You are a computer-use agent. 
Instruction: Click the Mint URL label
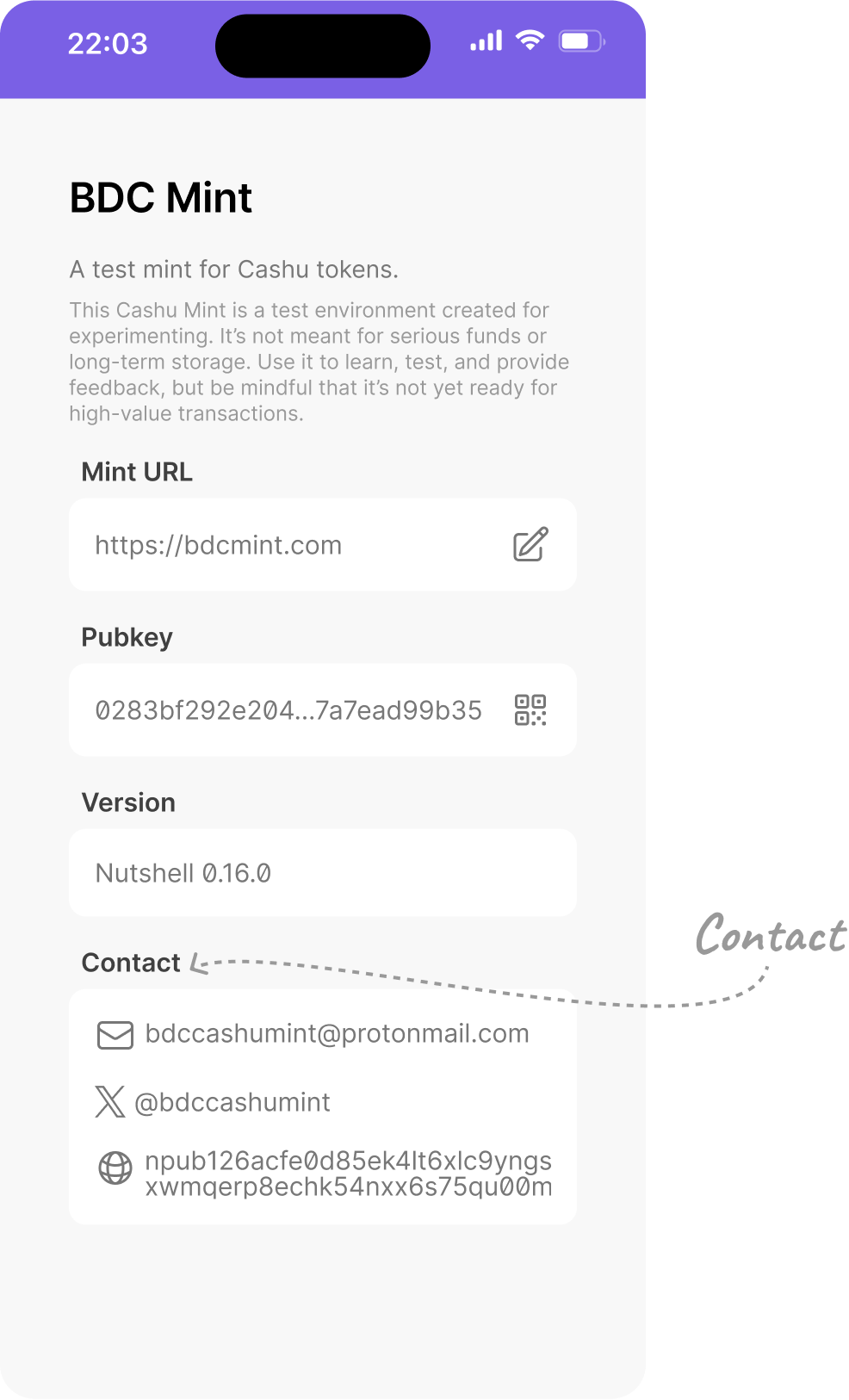point(137,472)
